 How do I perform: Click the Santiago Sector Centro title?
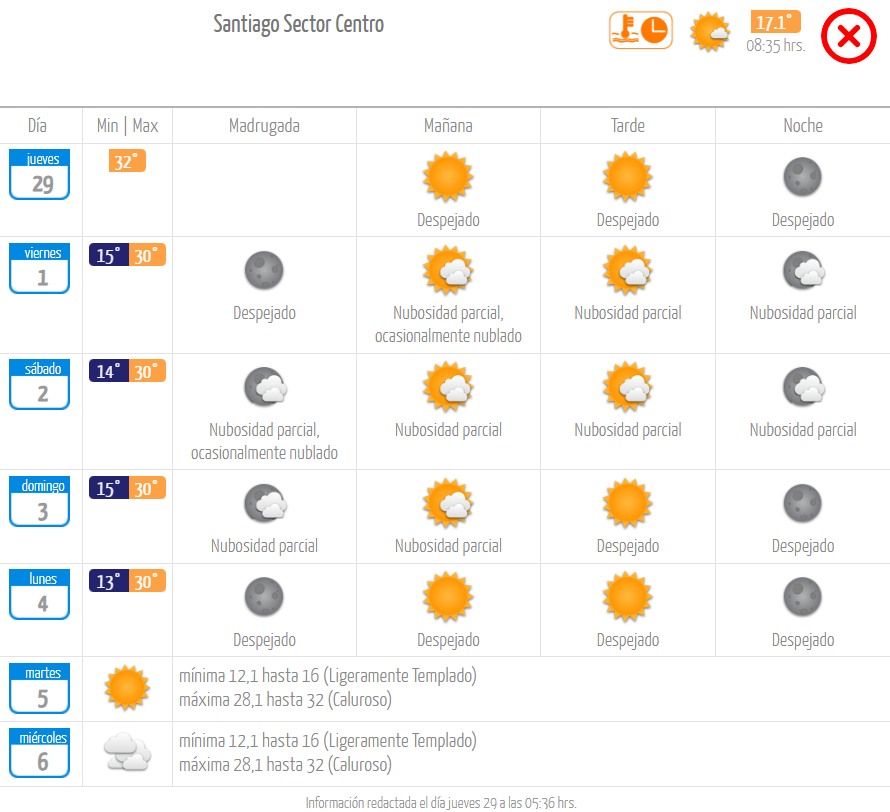coord(299,24)
